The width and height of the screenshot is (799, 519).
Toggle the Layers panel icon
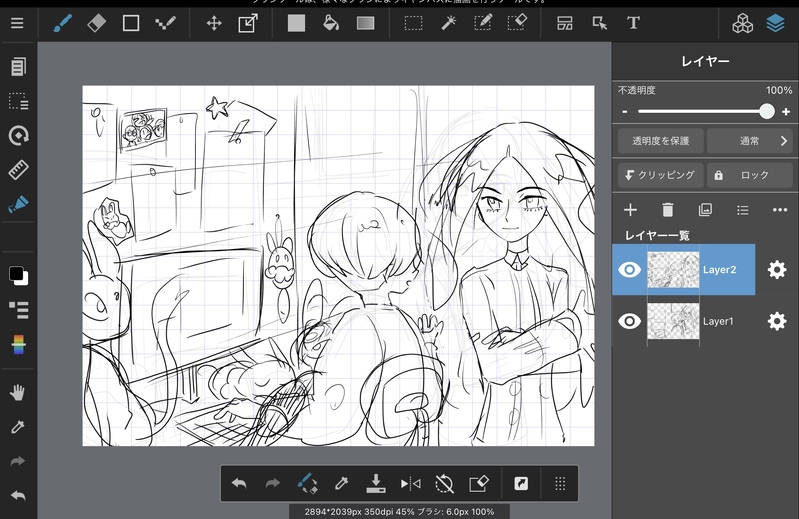775,23
